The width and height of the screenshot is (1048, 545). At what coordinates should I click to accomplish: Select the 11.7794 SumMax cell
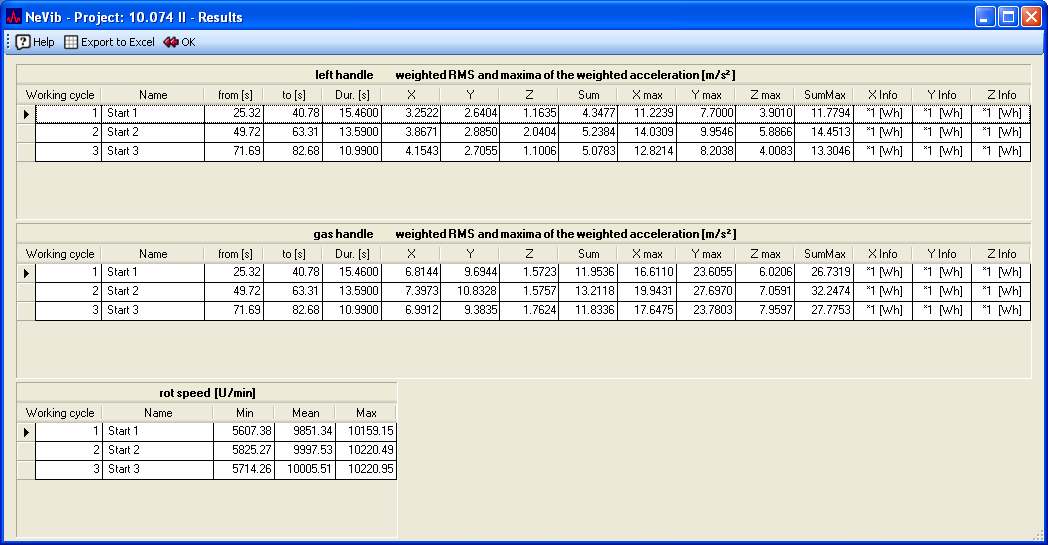tap(825, 114)
